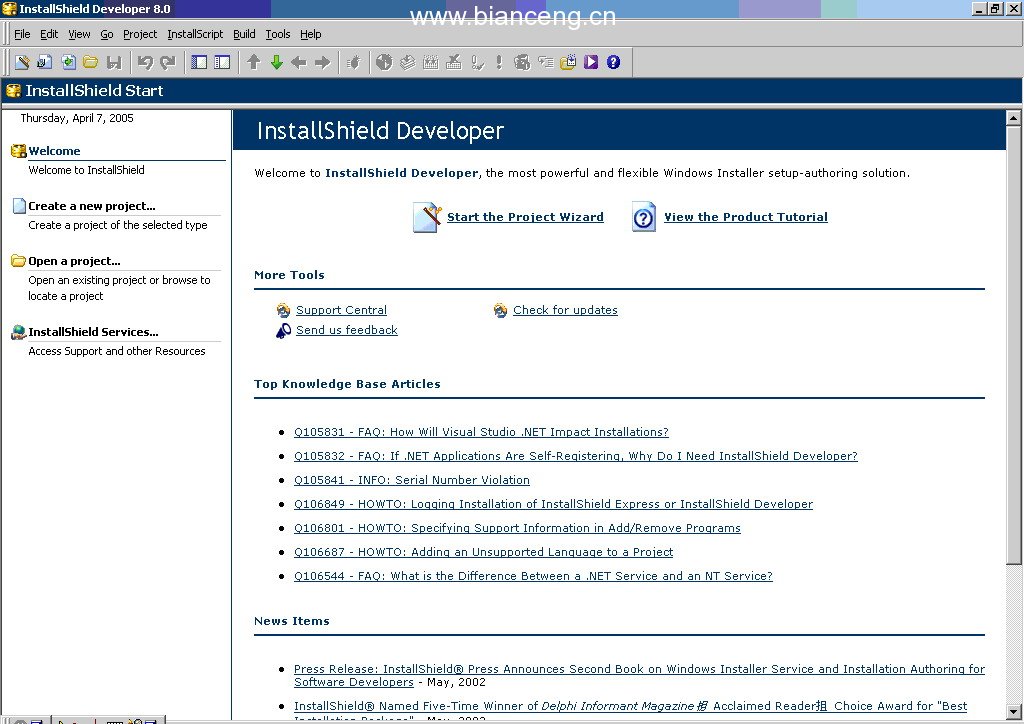1024x724 pixels.
Task: Open the InstallScript menu
Action: coord(195,34)
